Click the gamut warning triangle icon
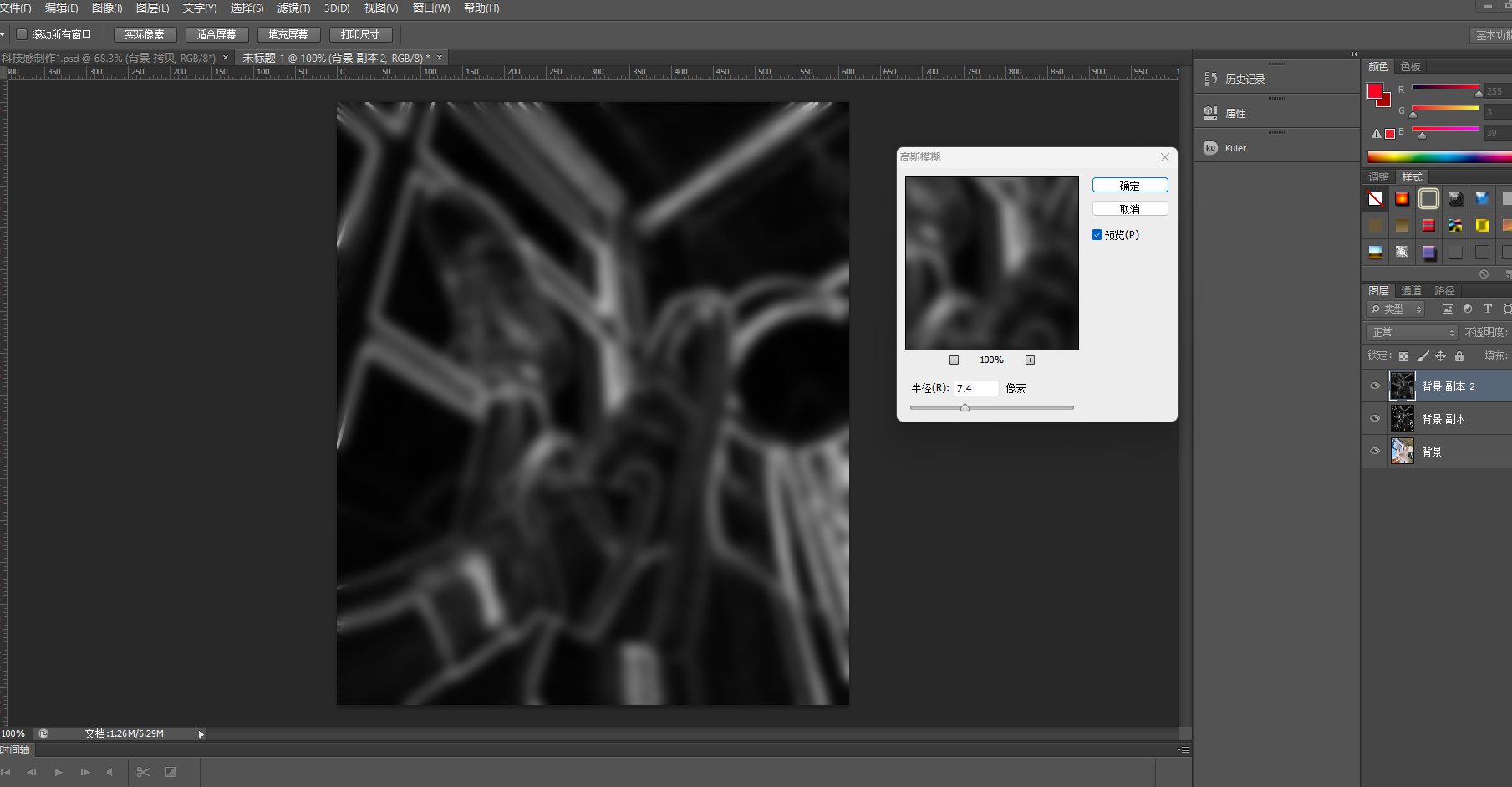Viewport: 1512px width, 787px height. [x=1377, y=133]
